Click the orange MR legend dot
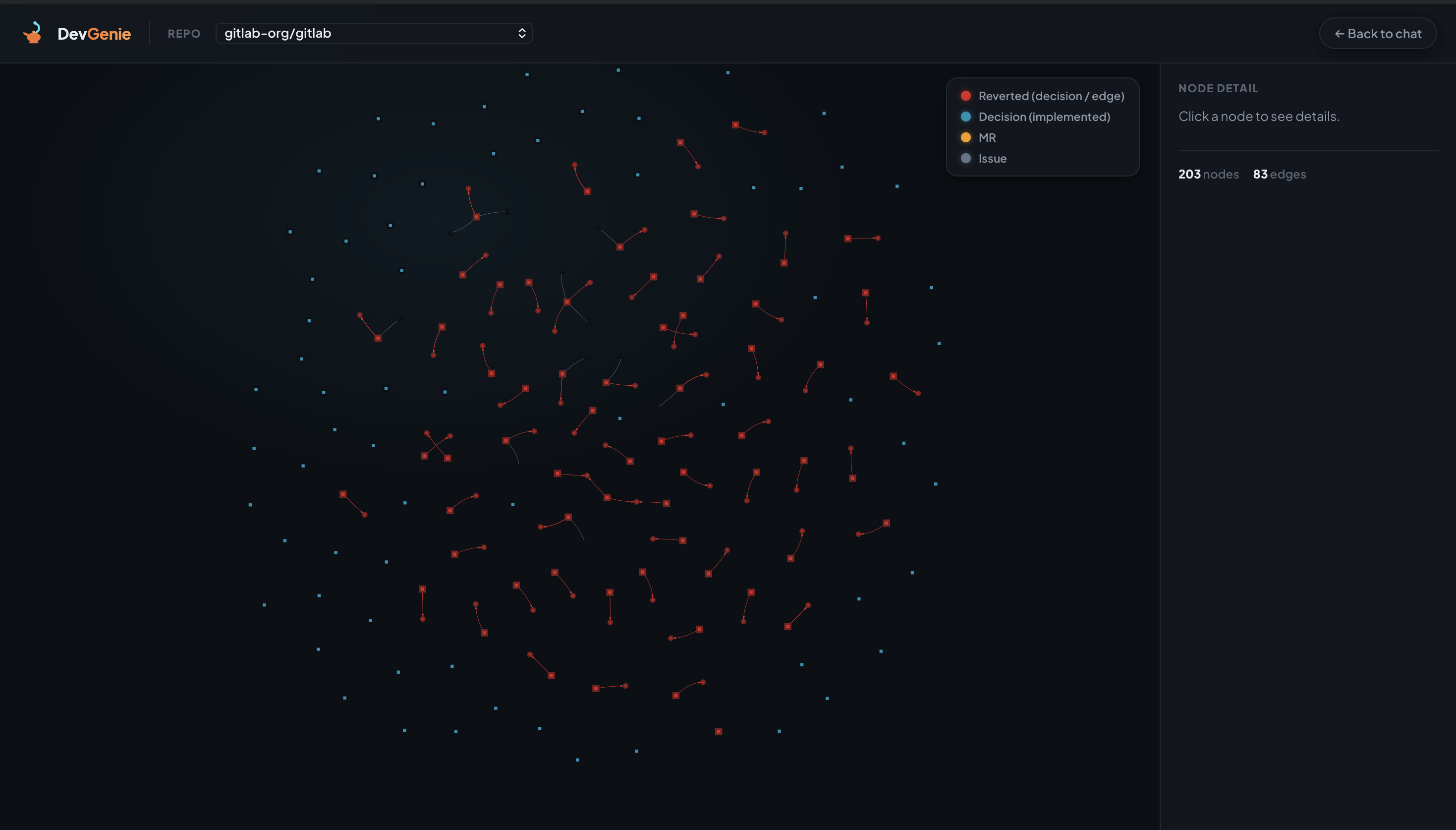Image resolution: width=1456 pixels, height=830 pixels. pos(965,137)
